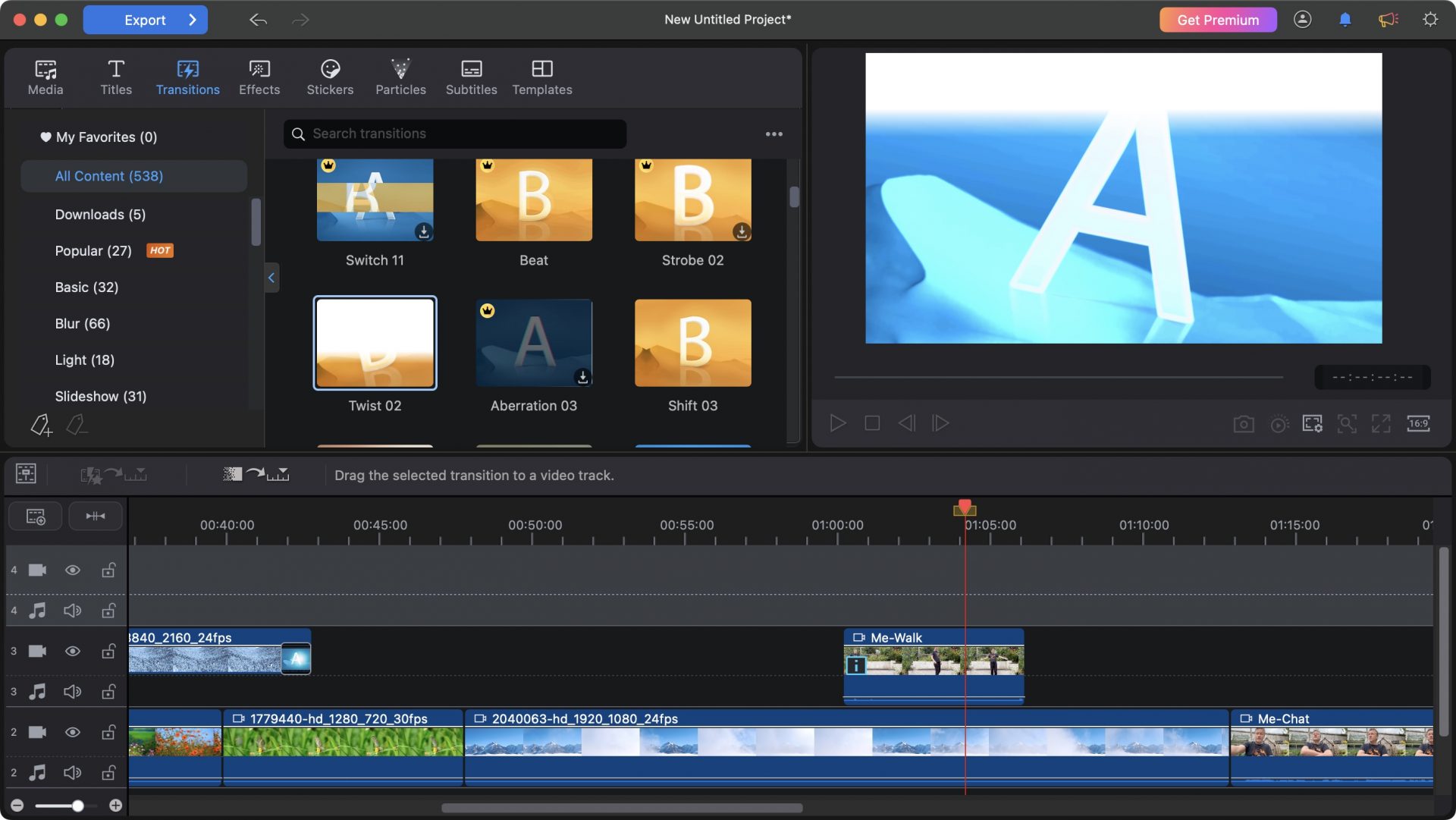1456x820 pixels.
Task: Take a snapshot with the camera icon
Action: click(1243, 424)
